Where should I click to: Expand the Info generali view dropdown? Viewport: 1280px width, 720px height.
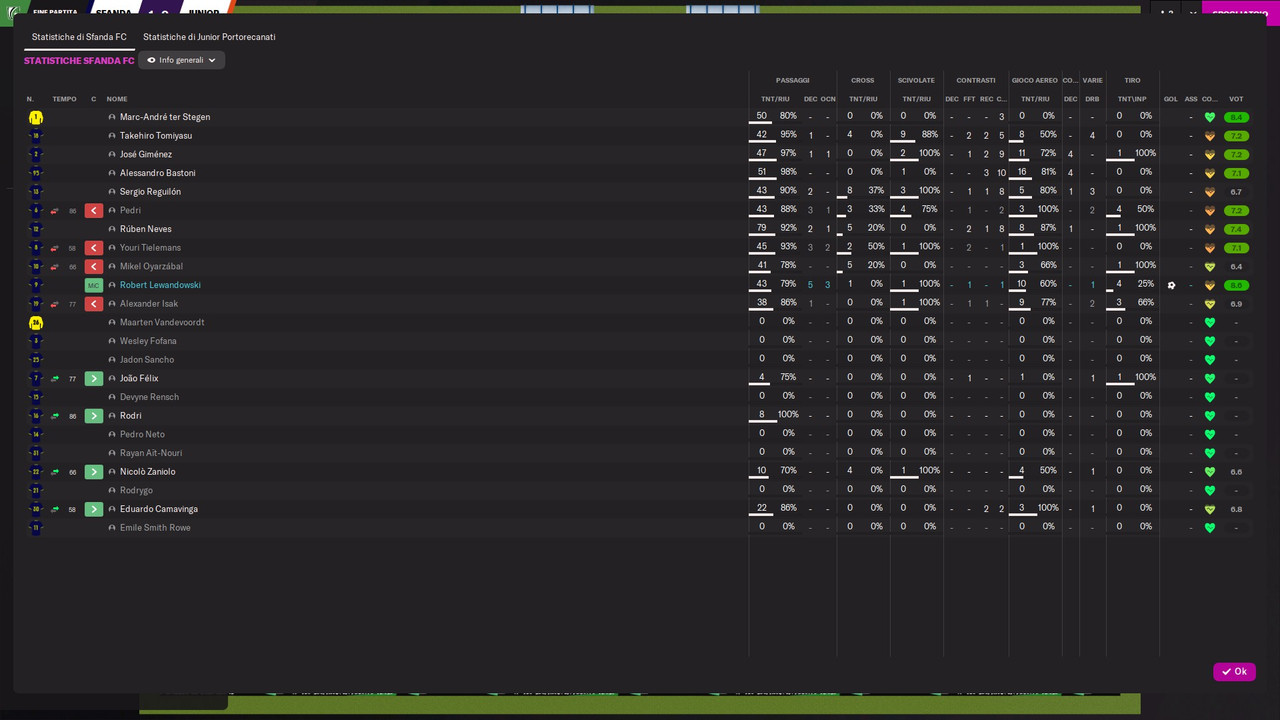181,60
